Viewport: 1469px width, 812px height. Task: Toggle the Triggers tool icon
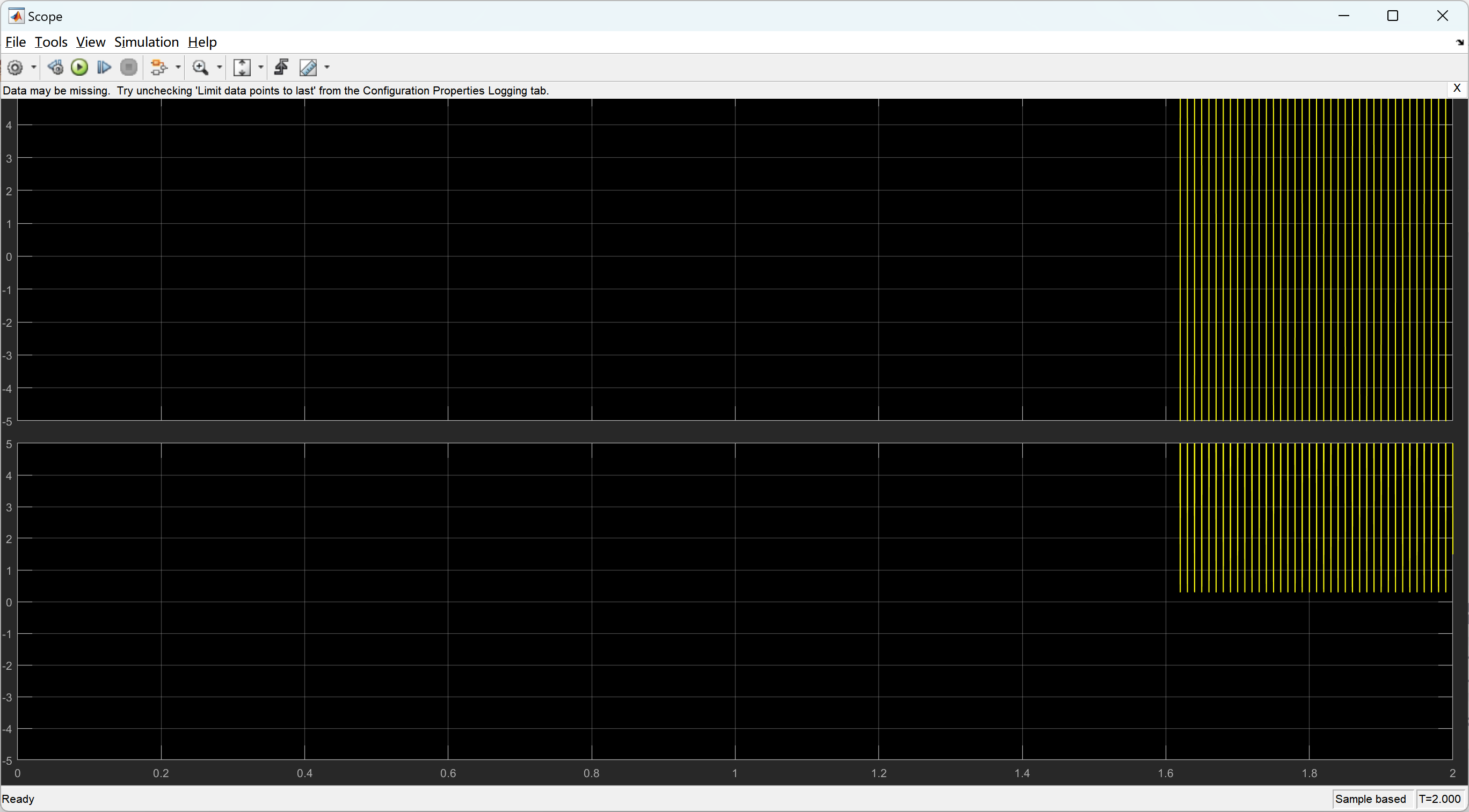click(281, 67)
